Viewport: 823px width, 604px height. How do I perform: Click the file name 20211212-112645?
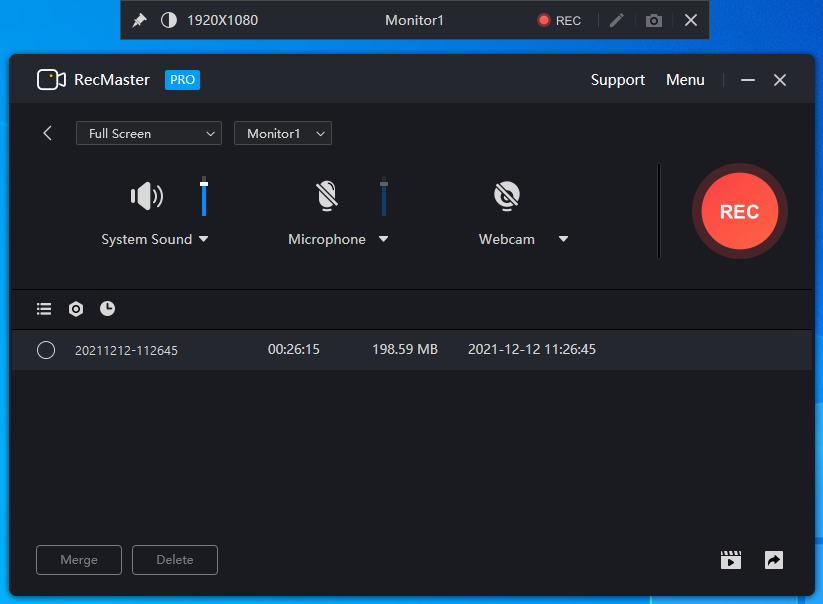126,351
